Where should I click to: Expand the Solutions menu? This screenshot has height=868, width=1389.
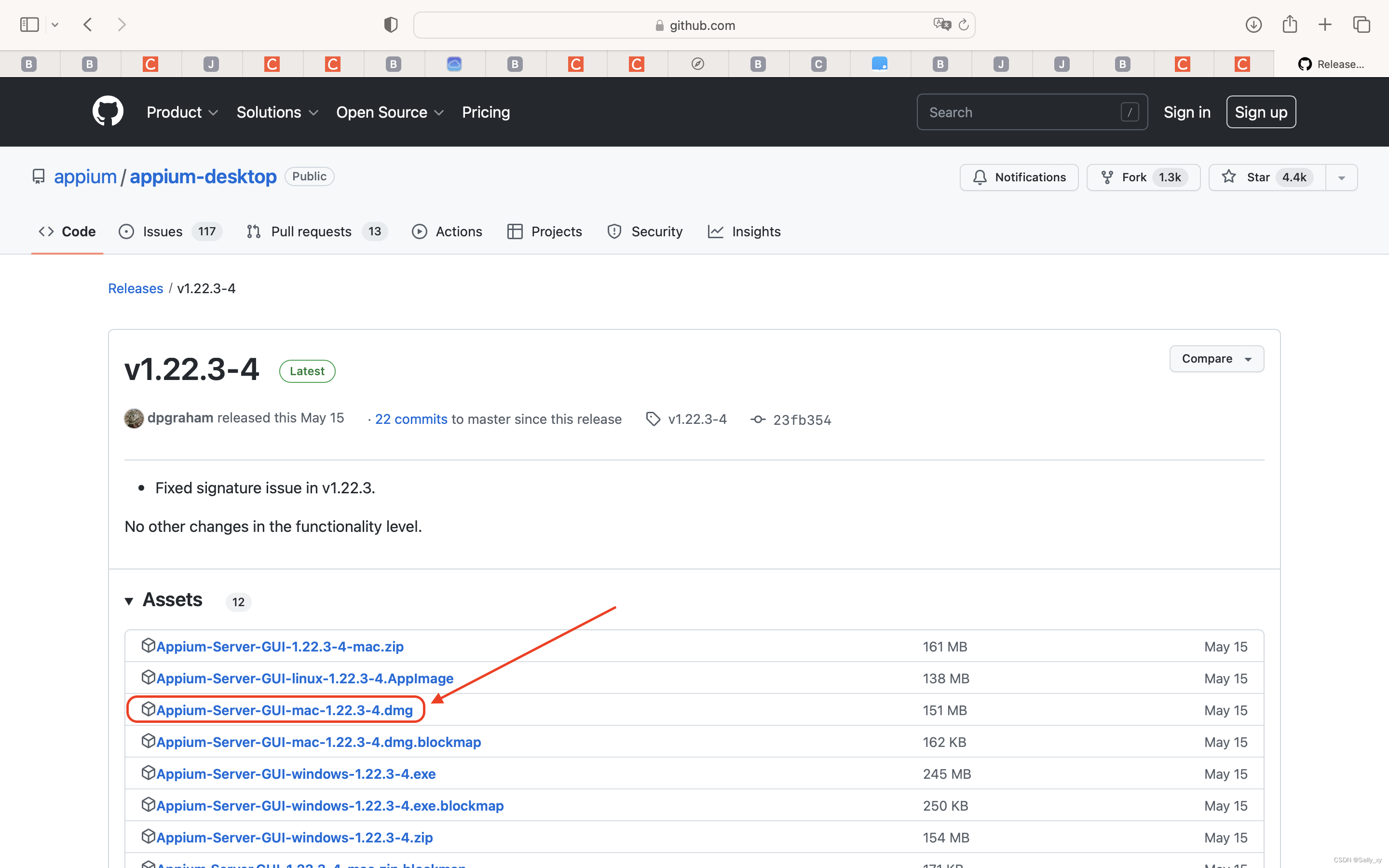(277, 112)
